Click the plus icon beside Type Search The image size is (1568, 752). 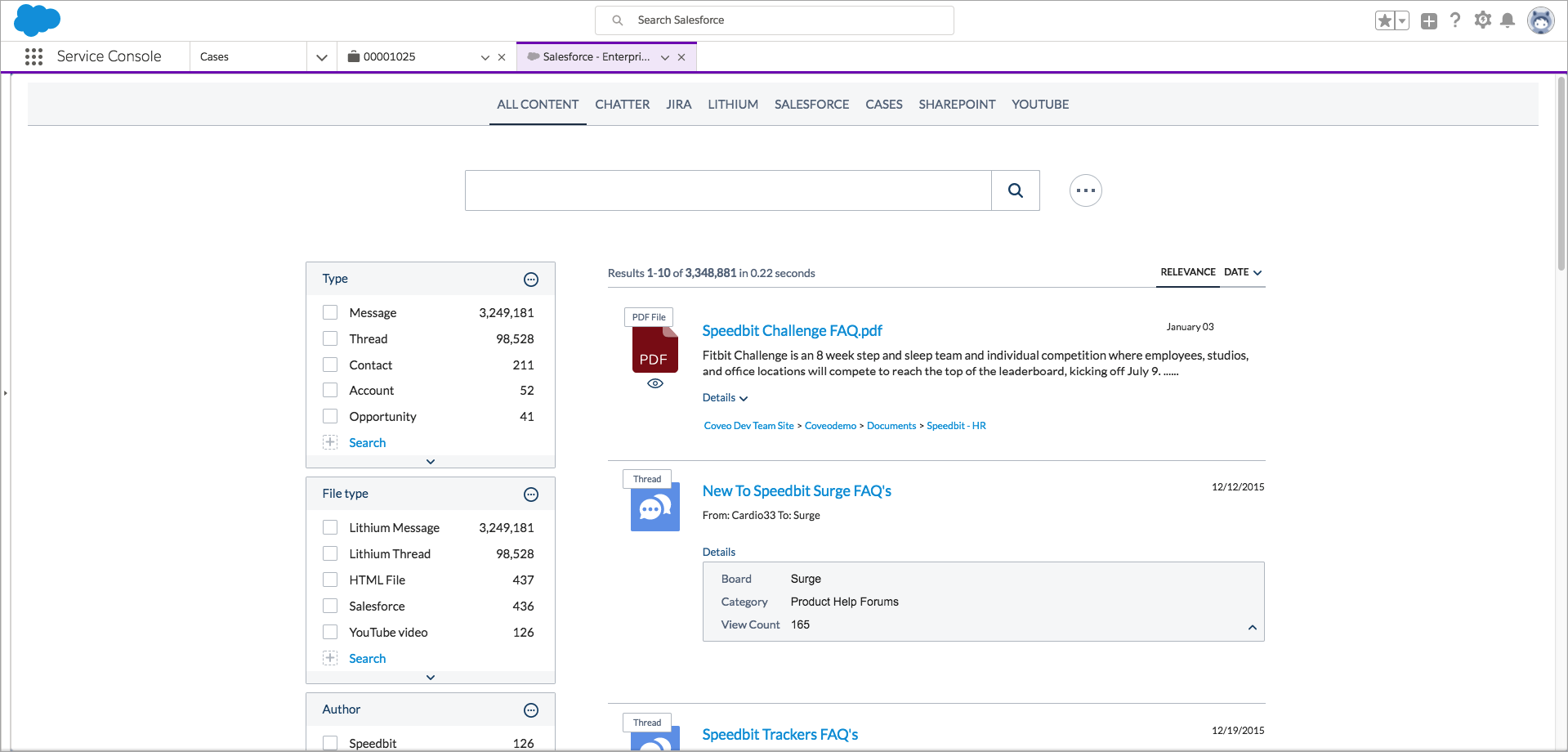(x=330, y=442)
